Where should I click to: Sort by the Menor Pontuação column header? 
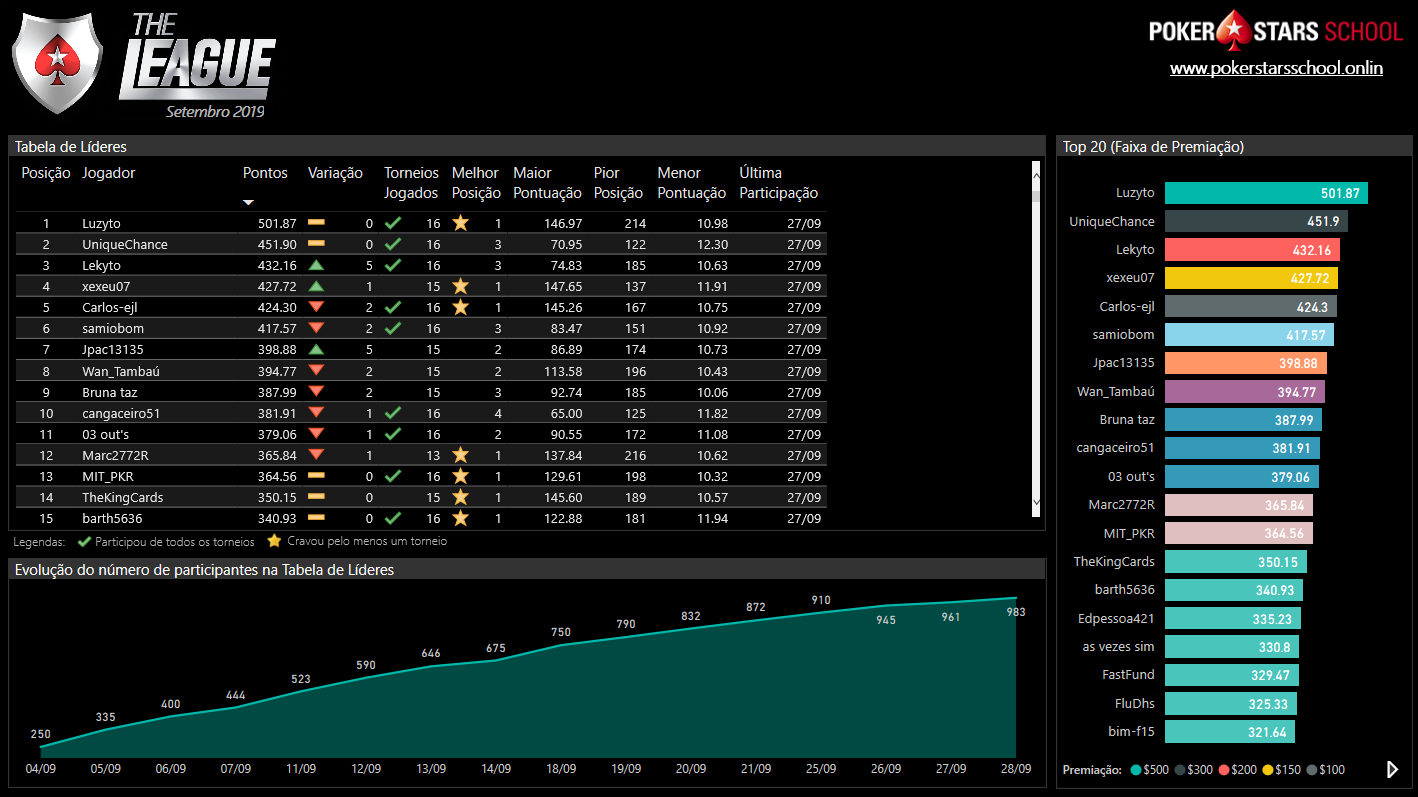[691, 183]
